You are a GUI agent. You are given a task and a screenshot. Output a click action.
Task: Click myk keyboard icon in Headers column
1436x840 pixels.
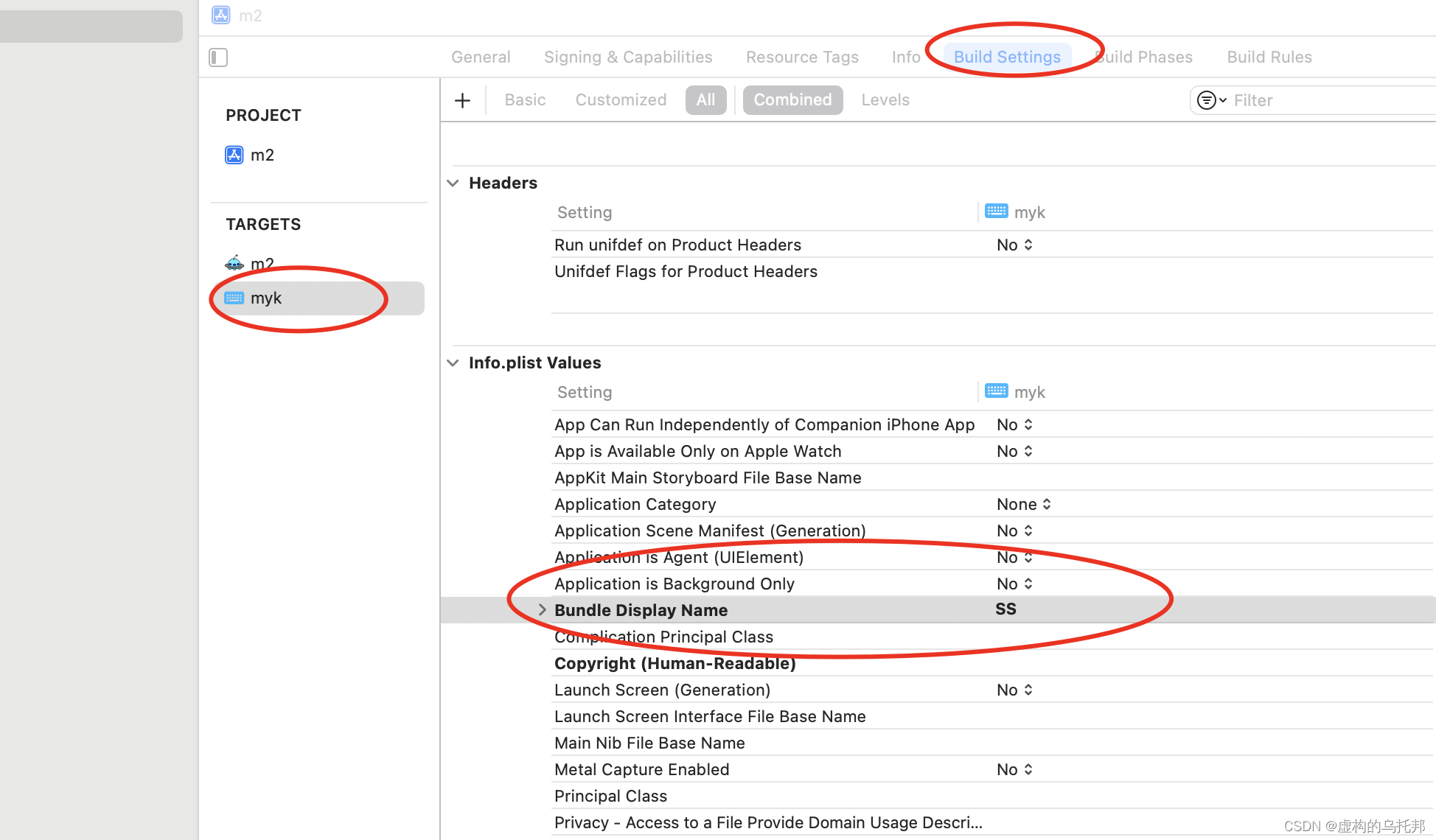997,212
